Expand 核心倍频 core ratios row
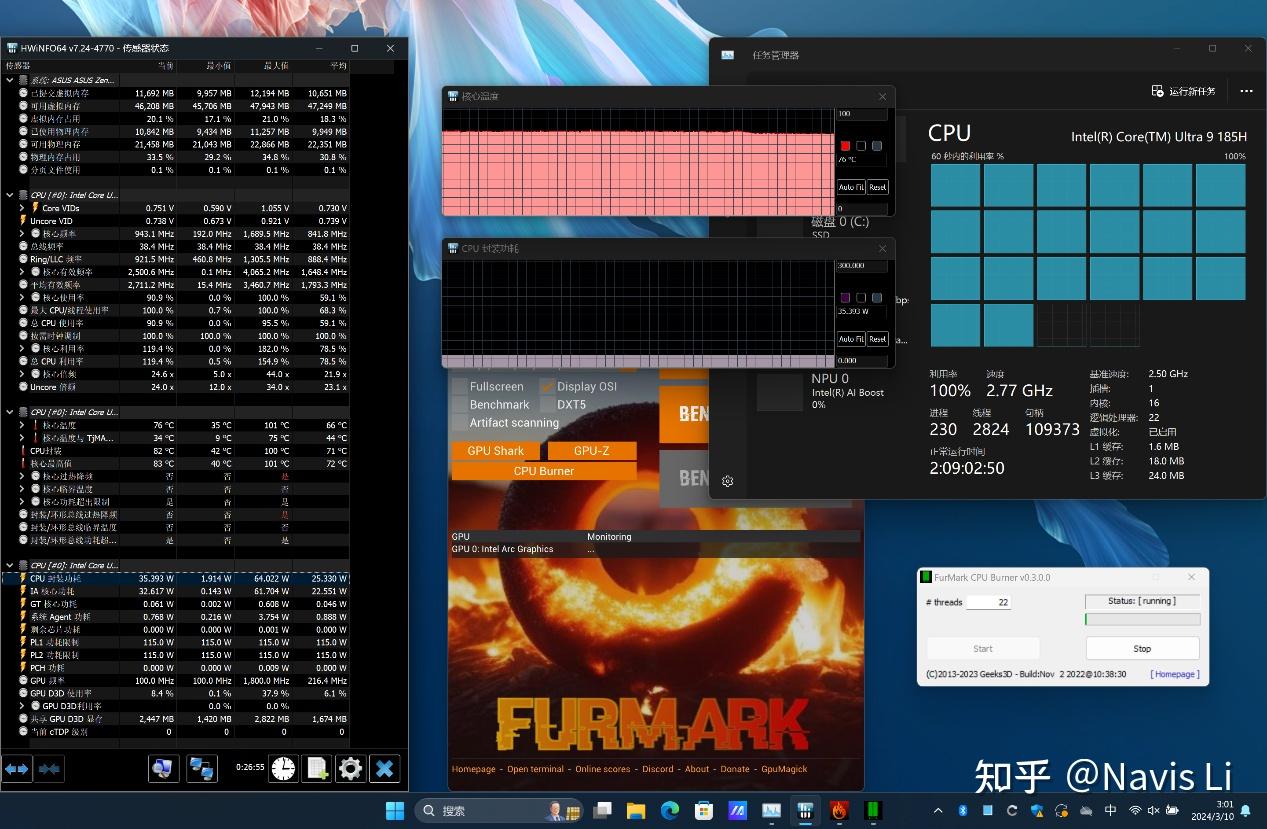The height and width of the screenshot is (829, 1267). pyautogui.click(x=22, y=374)
